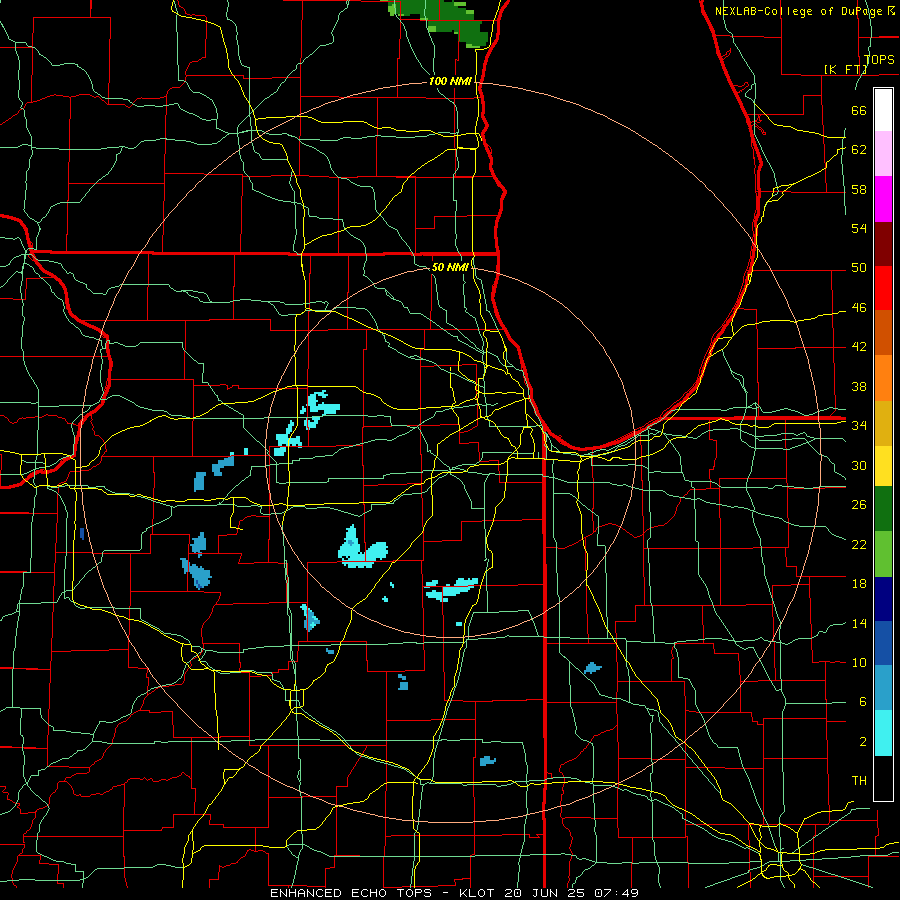Click the 54 legend value label
This screenshot has width=900, height=900.
pyautogui.click(x=859, y=228)
